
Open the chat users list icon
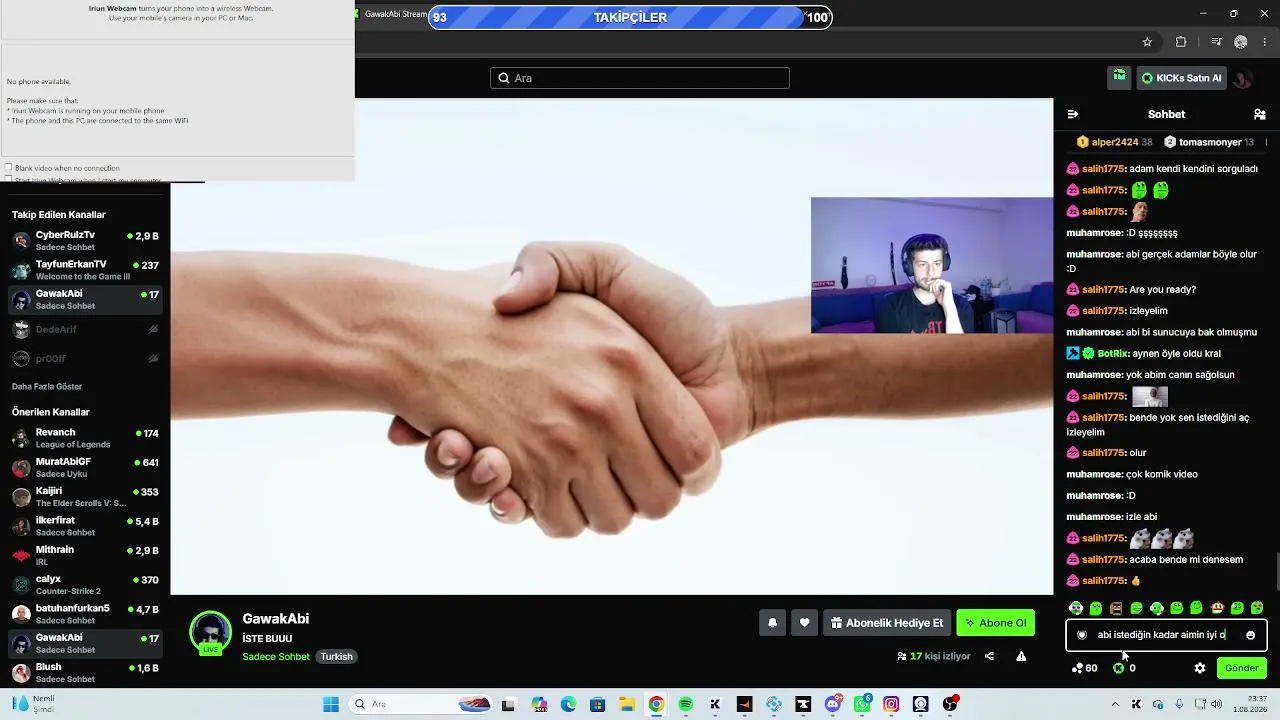(1259, 114)
